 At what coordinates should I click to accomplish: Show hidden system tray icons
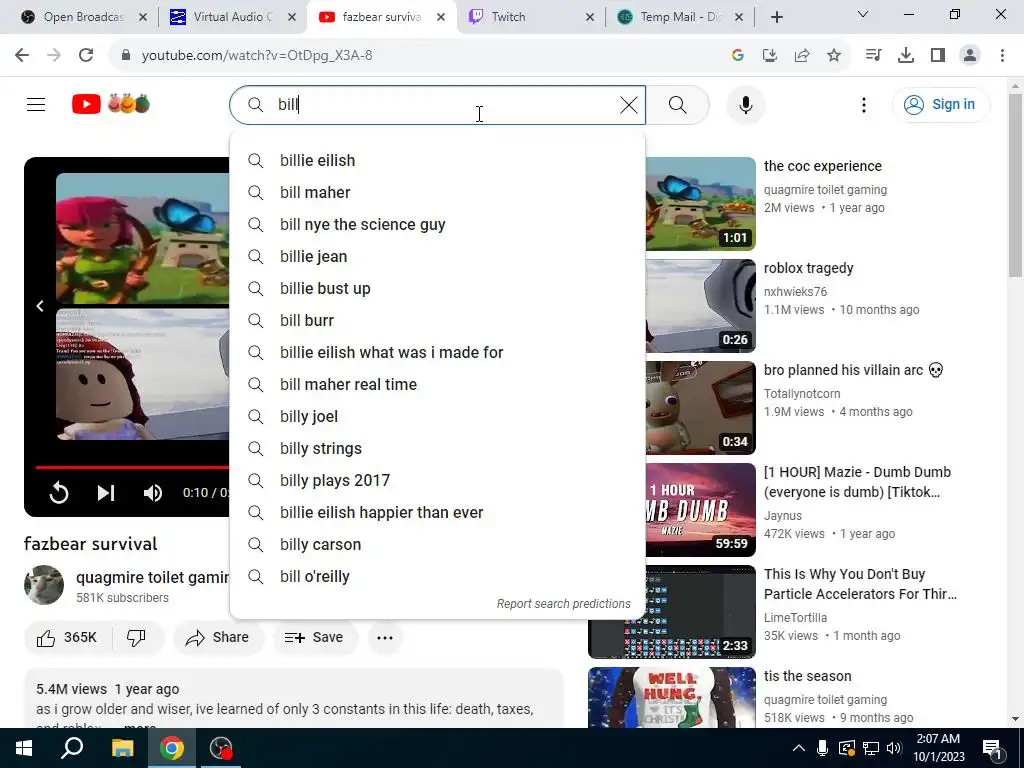799,748
